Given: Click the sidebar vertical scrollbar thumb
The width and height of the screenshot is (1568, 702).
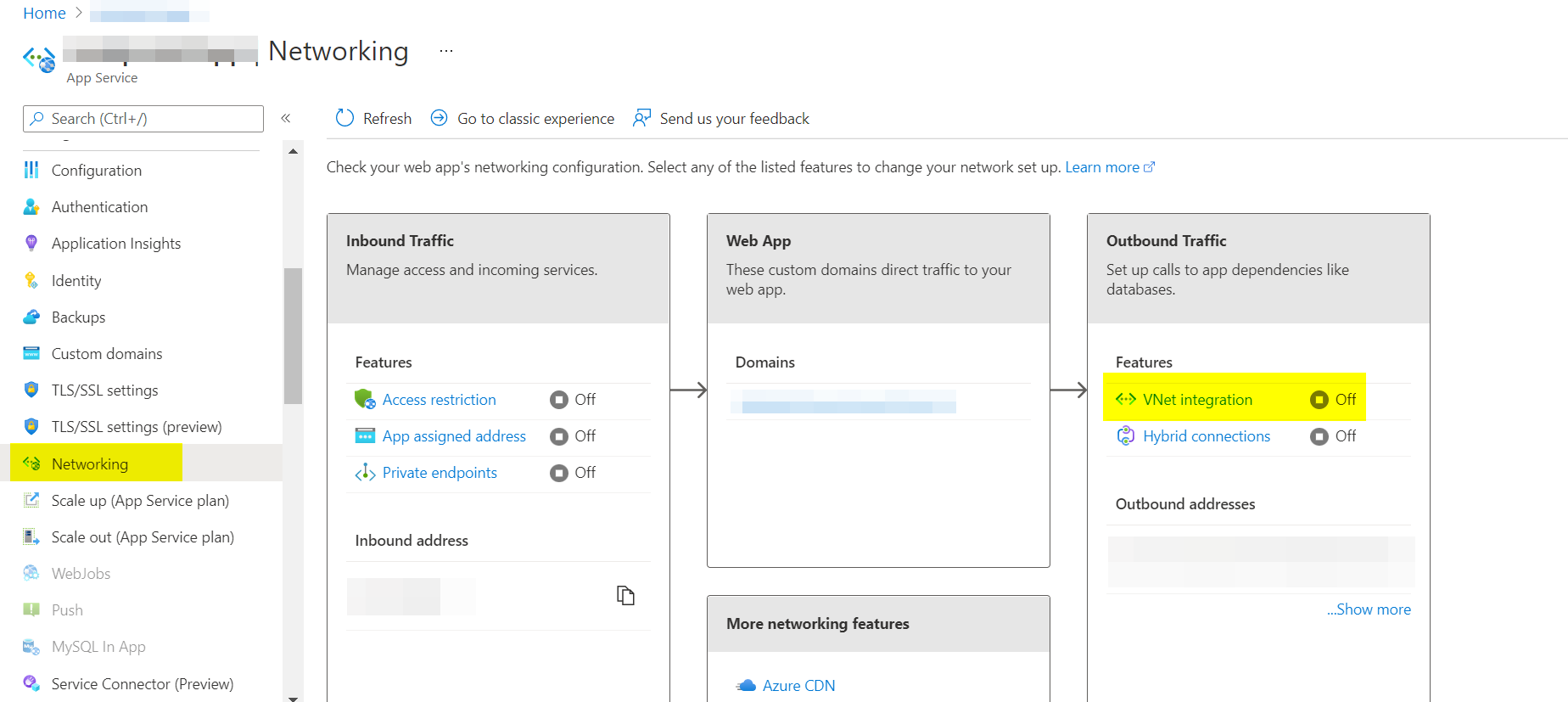Looking at the screenshot, I should click(293, 335).
